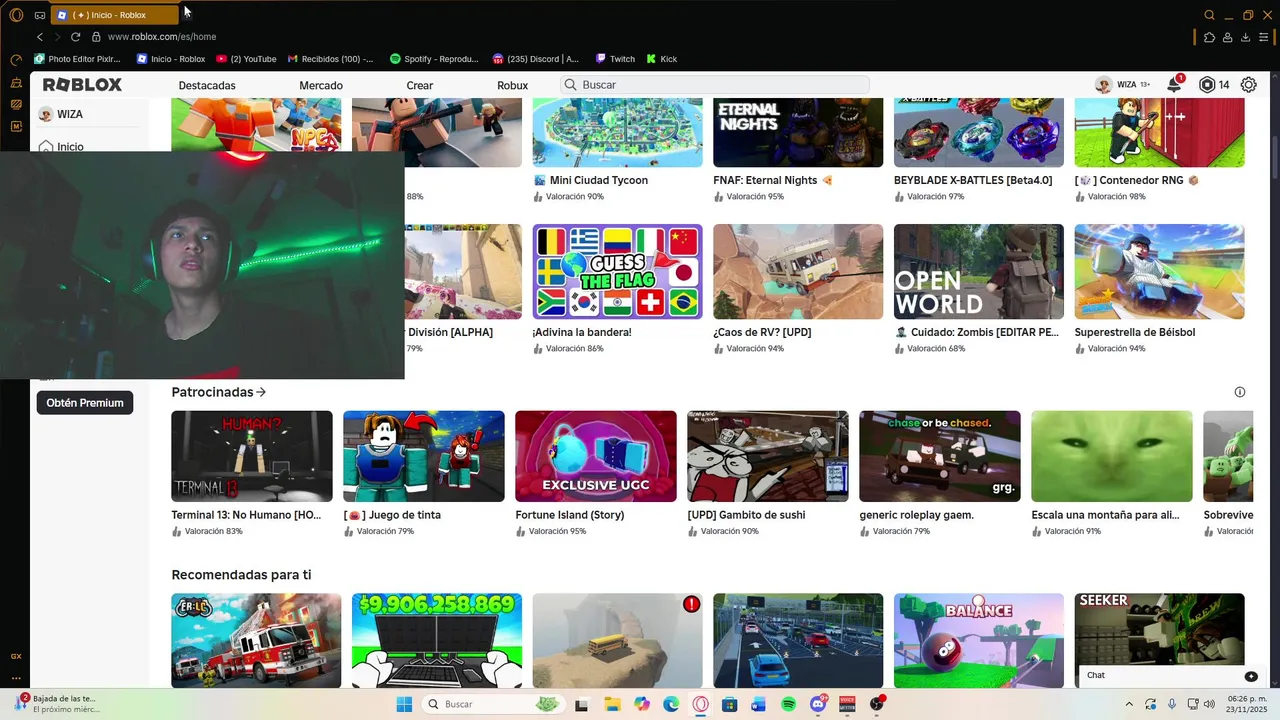1280x720 pixels.
Task: Focus Windows taskbar Buscar search box
Action: [x=494, y=704]
